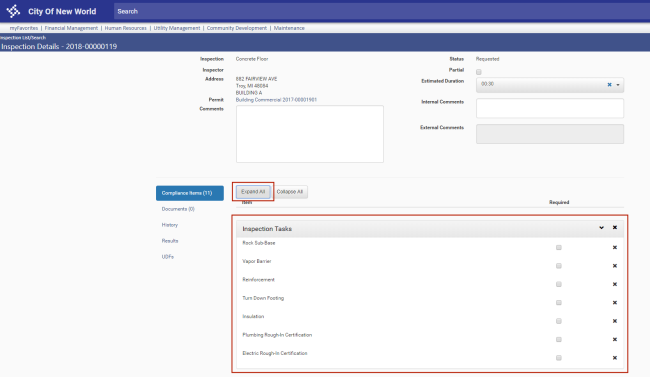650x377 pixels.
Task: Go to the Inspection List/Search breadcrumb
Action: point(23,37)
